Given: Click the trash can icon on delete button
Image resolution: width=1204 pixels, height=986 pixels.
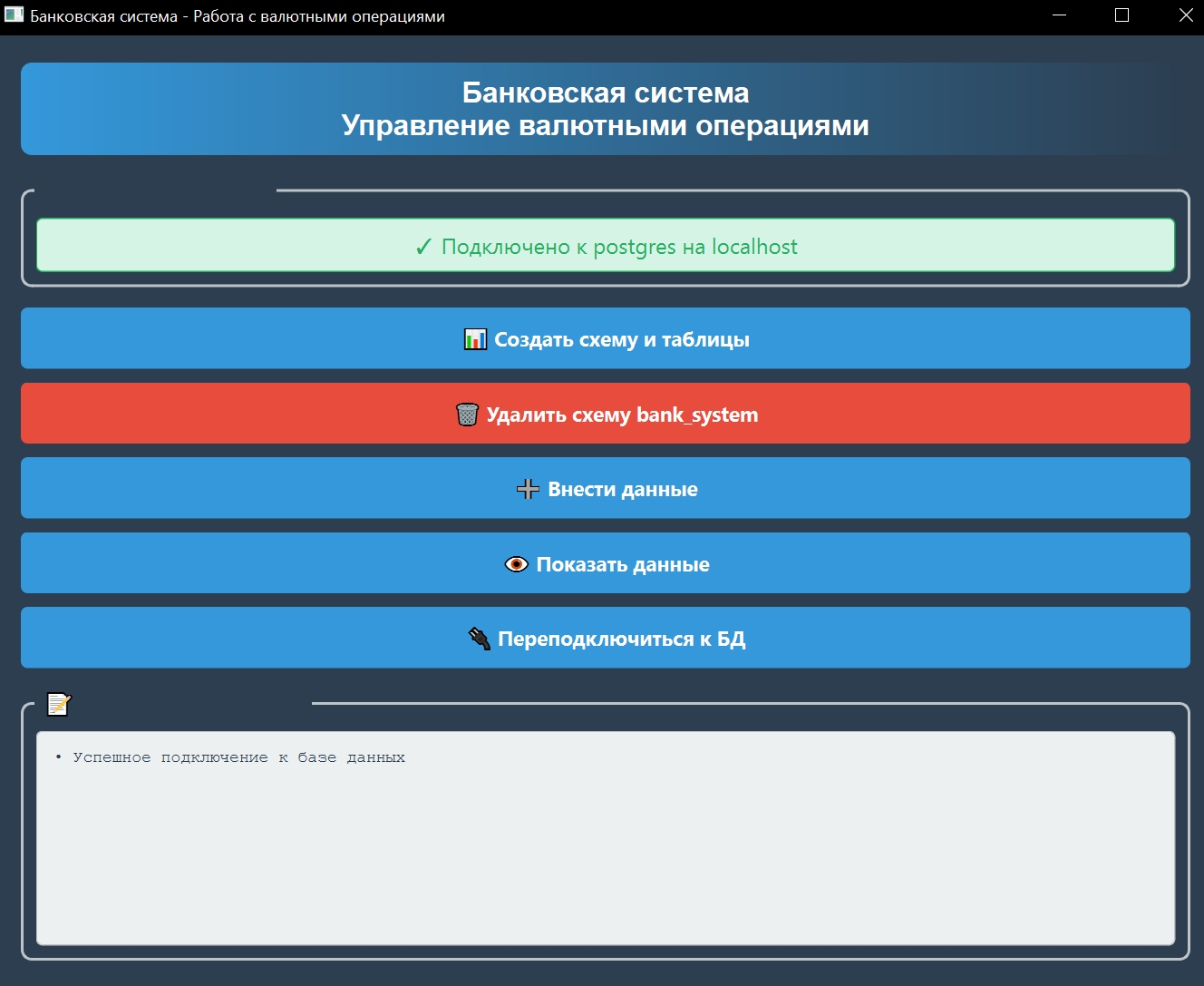Looking at the screenshot, I should [x=467, y=415].
